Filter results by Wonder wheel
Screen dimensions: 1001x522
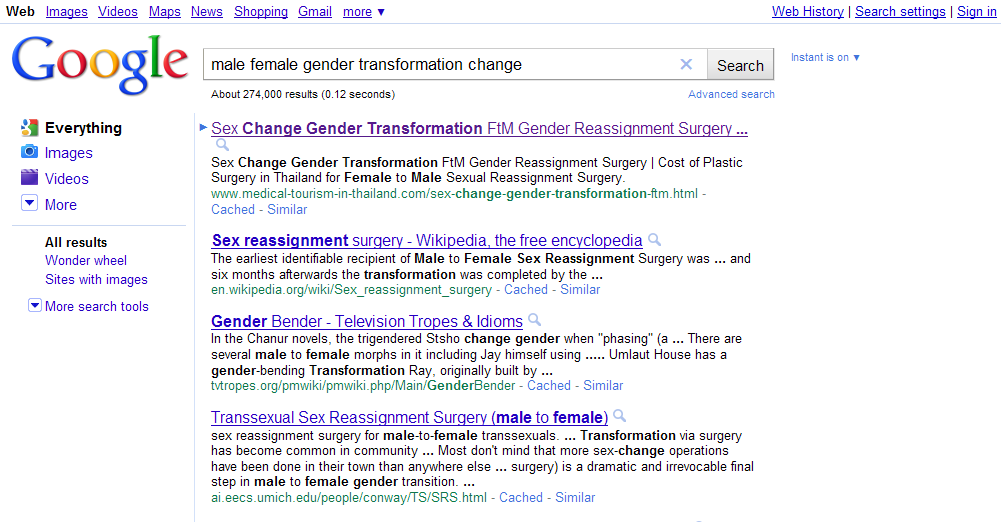pyautogui.click(x=86, y=261)
